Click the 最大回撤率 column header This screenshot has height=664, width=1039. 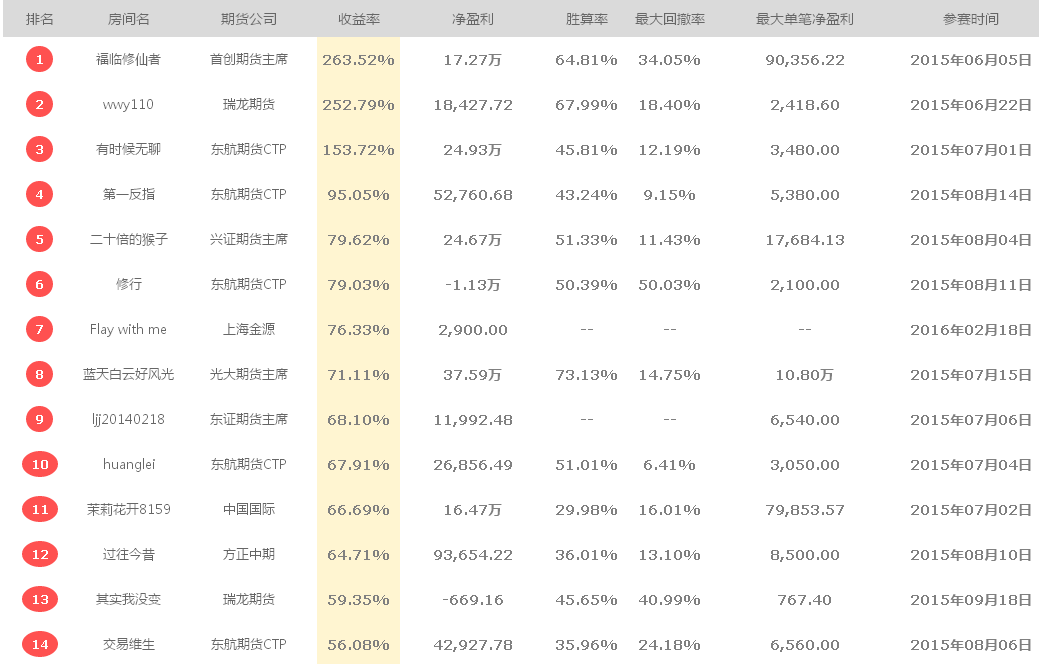pyautogui.click(x=669, y=19)
